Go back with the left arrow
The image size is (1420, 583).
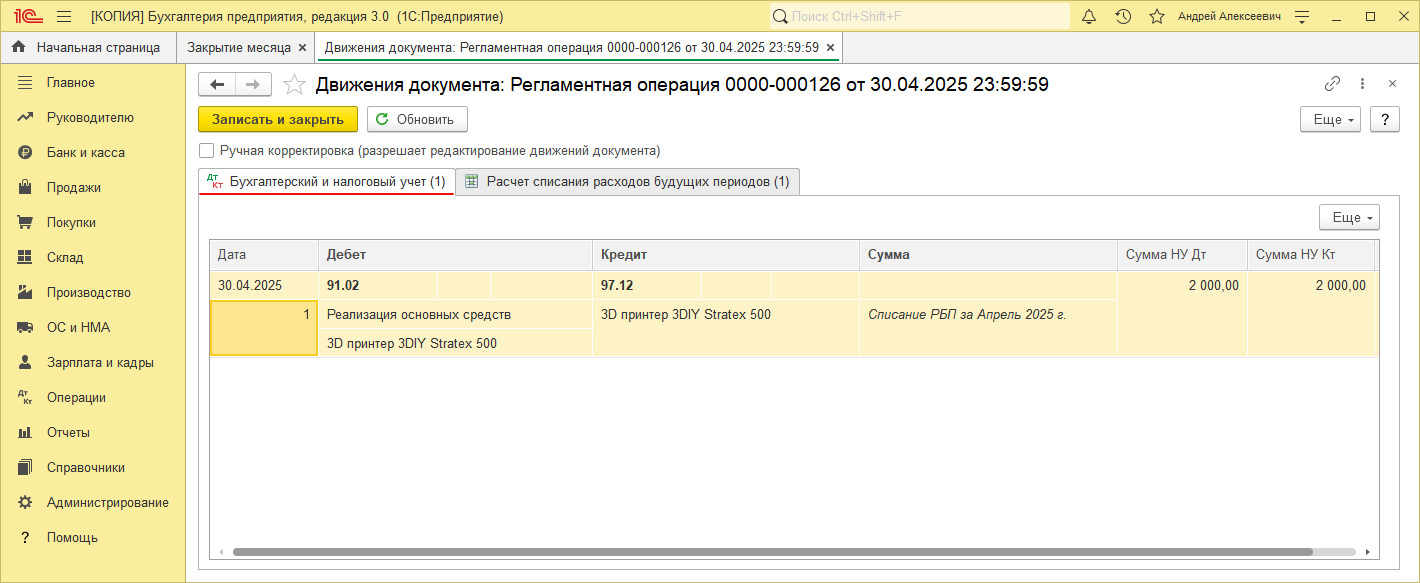coord(217,85)
